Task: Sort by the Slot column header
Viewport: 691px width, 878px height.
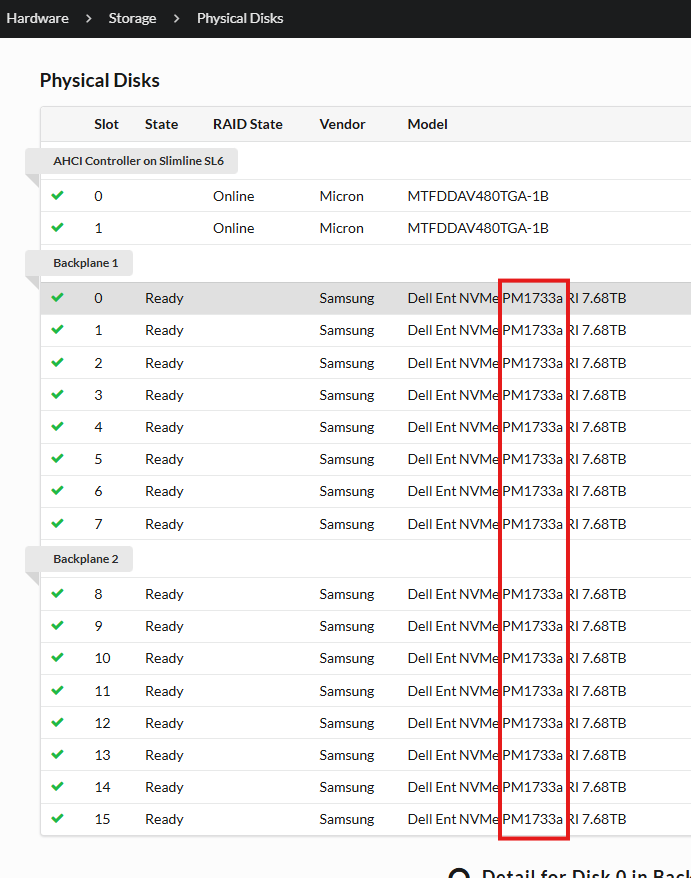Action: [x=106, y=124]
